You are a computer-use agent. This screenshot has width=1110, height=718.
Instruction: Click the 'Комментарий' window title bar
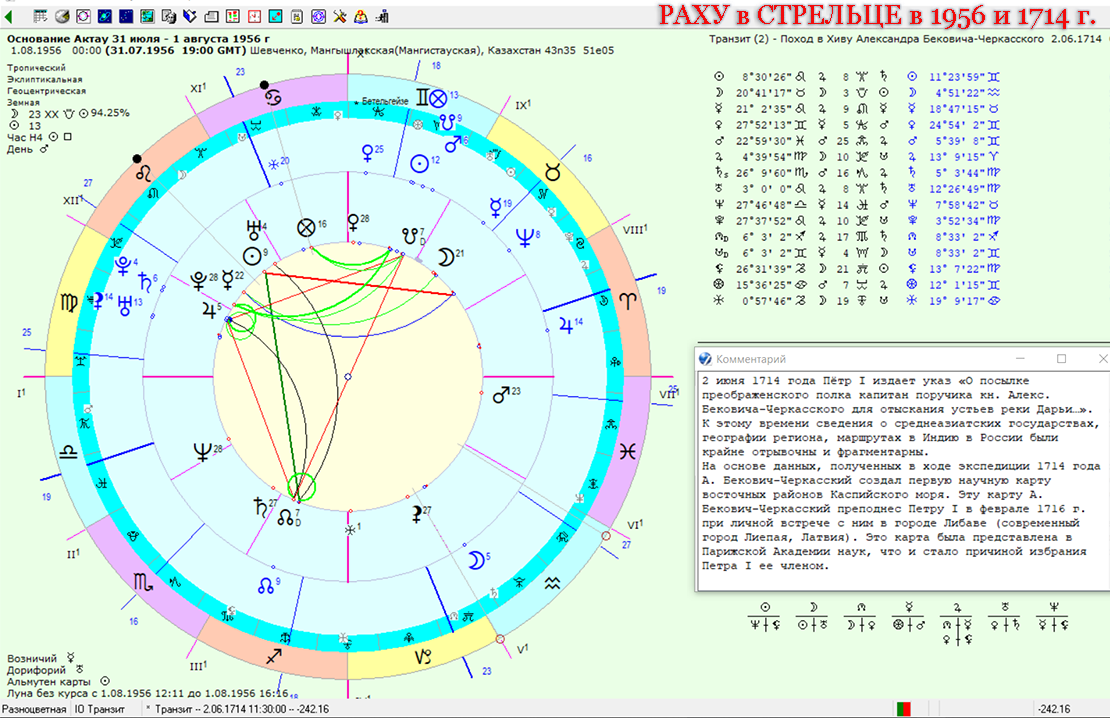850,359
